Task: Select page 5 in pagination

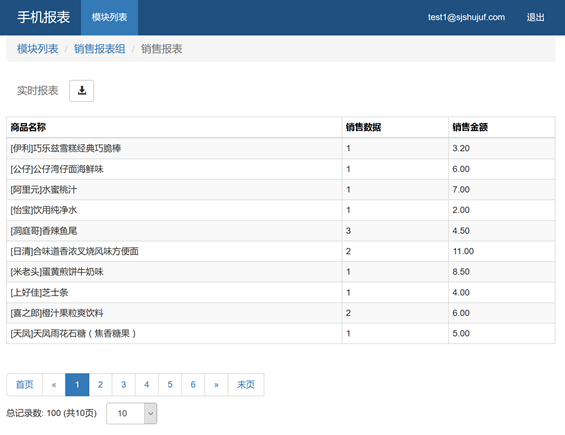Action: [170, 385]
